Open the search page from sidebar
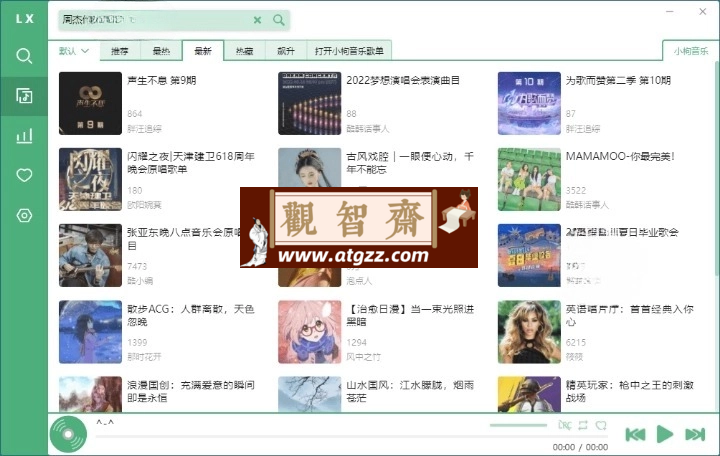Viewport: 720px width, 456px height. (24, 56)
